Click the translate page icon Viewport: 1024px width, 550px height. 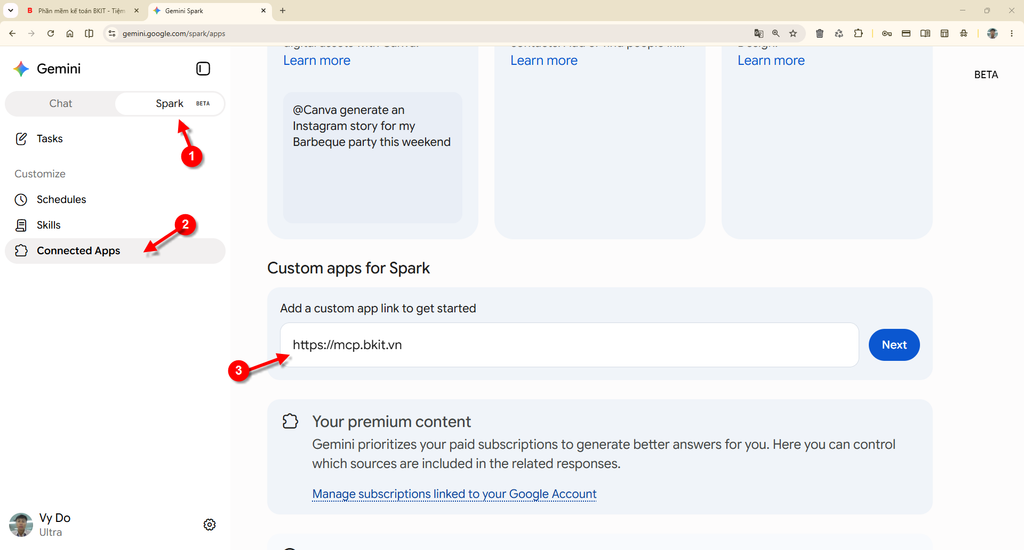(x=758, y=33)
